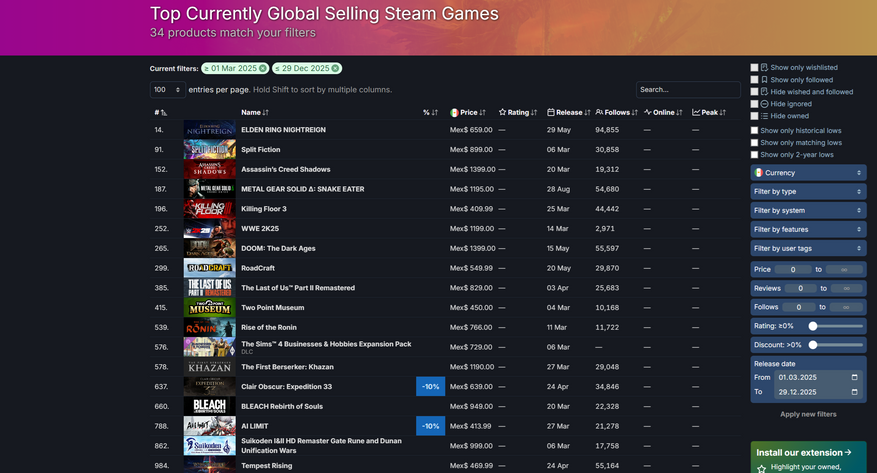The image size is (877, 473).
Task: Enable Show only historical lows
Action: tap(755, 130)
